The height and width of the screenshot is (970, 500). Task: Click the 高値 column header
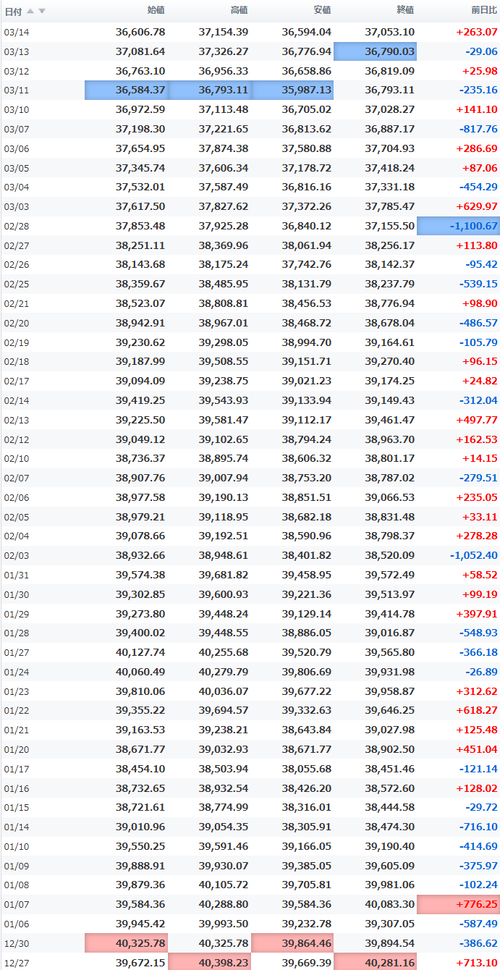tap(239, 11)
